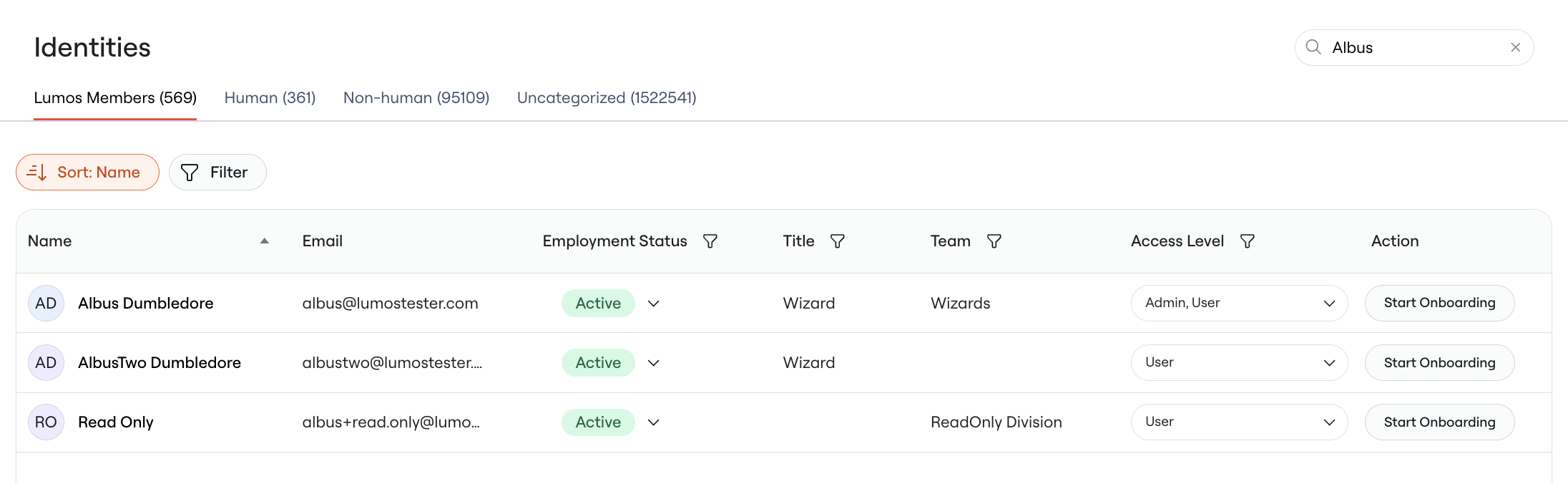Viewport: 1568px width, 484px height.
Task: Click the RO avatar for Read Only
Action: click(x=46, y=422)
